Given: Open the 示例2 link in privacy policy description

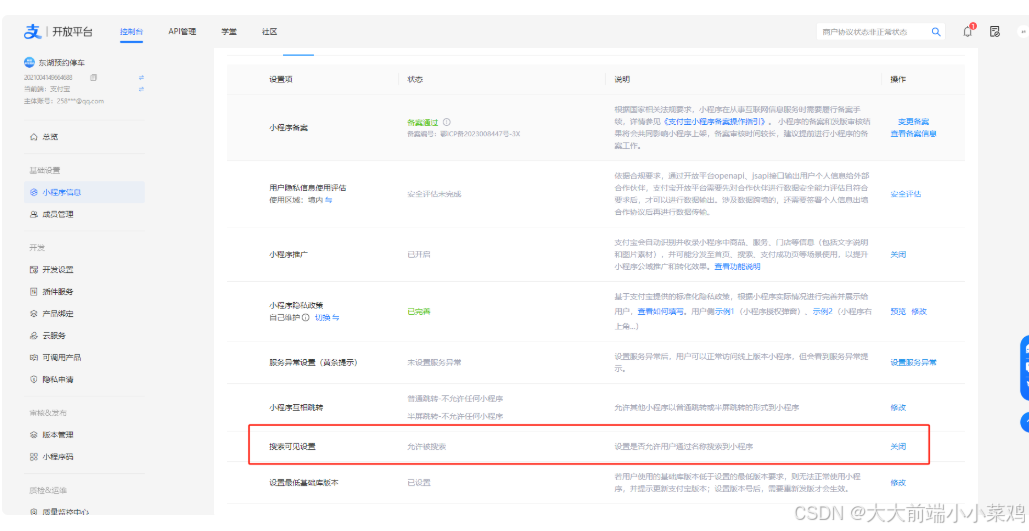Looking at the screenshot, I should (x=822, y=312).
